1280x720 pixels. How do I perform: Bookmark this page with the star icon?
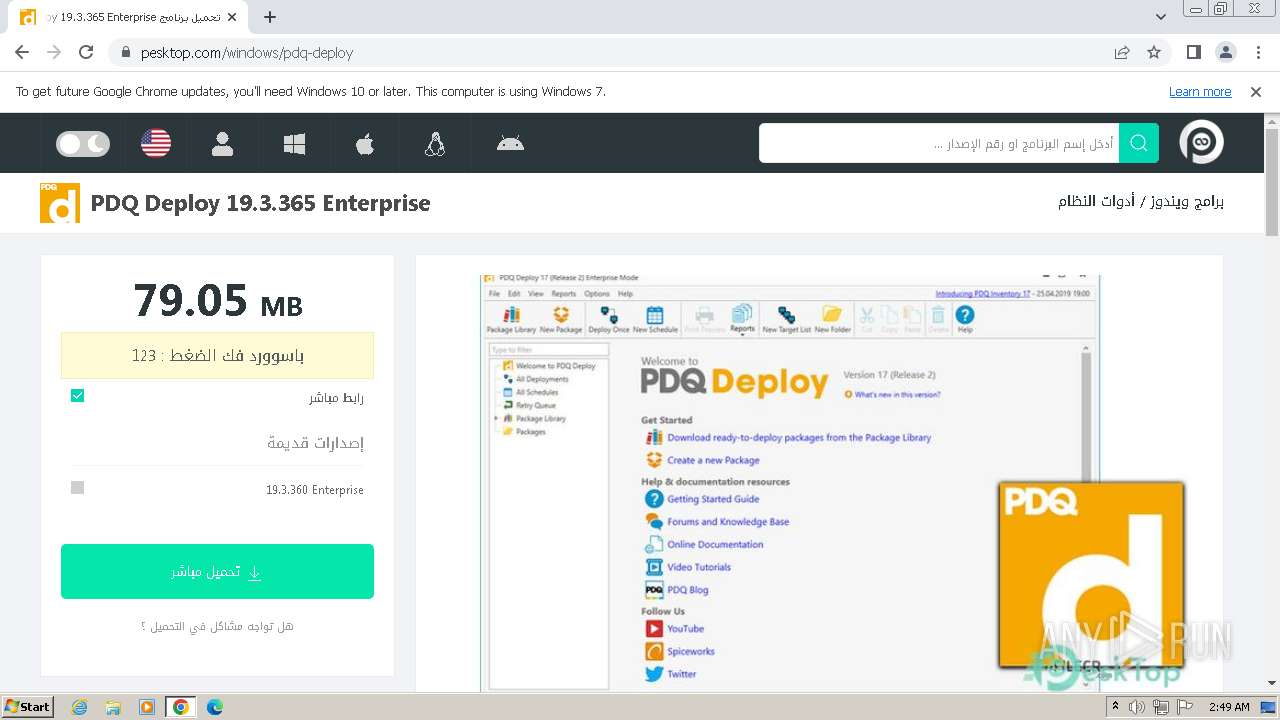1154,53
